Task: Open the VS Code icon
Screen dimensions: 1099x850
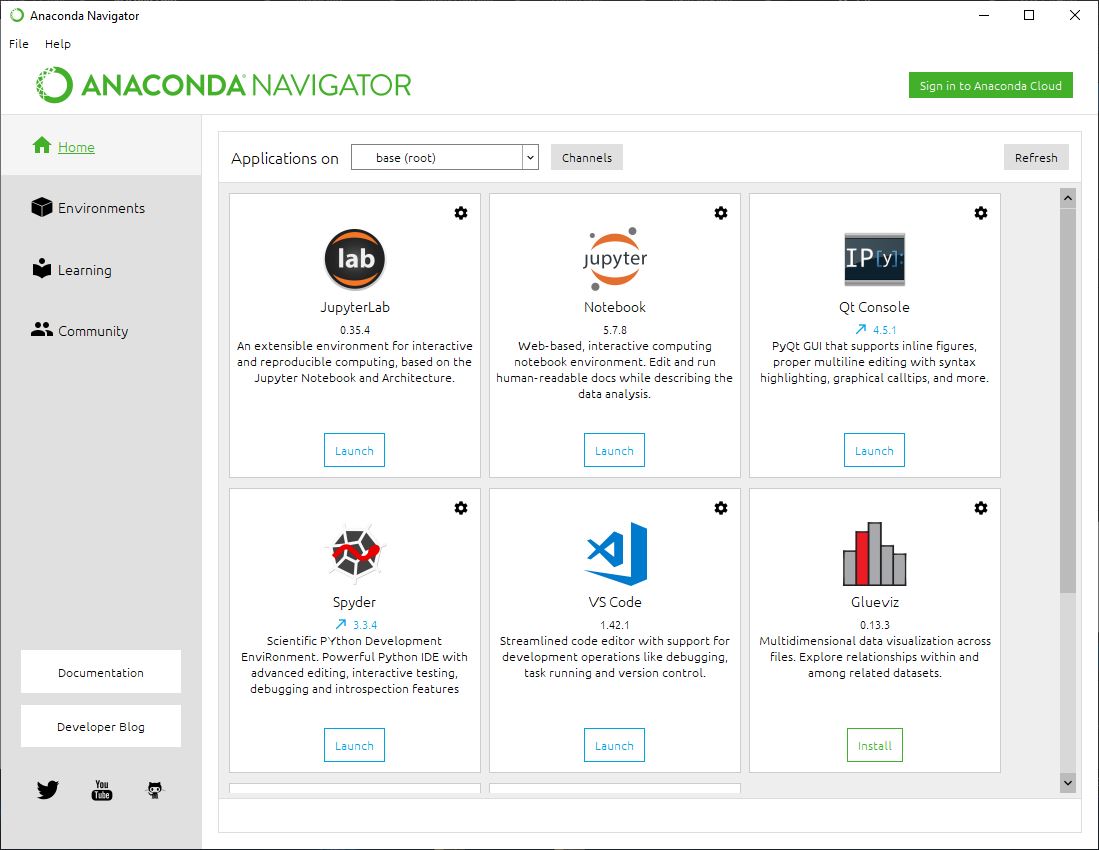Action: tap(614, 553)
